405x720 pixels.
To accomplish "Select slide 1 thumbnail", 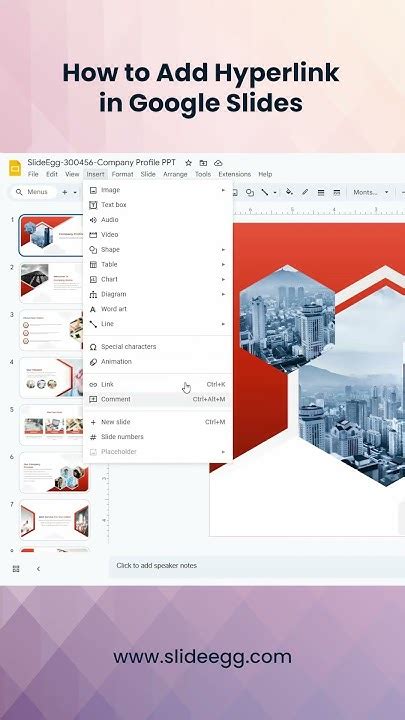I will (51, 235).
